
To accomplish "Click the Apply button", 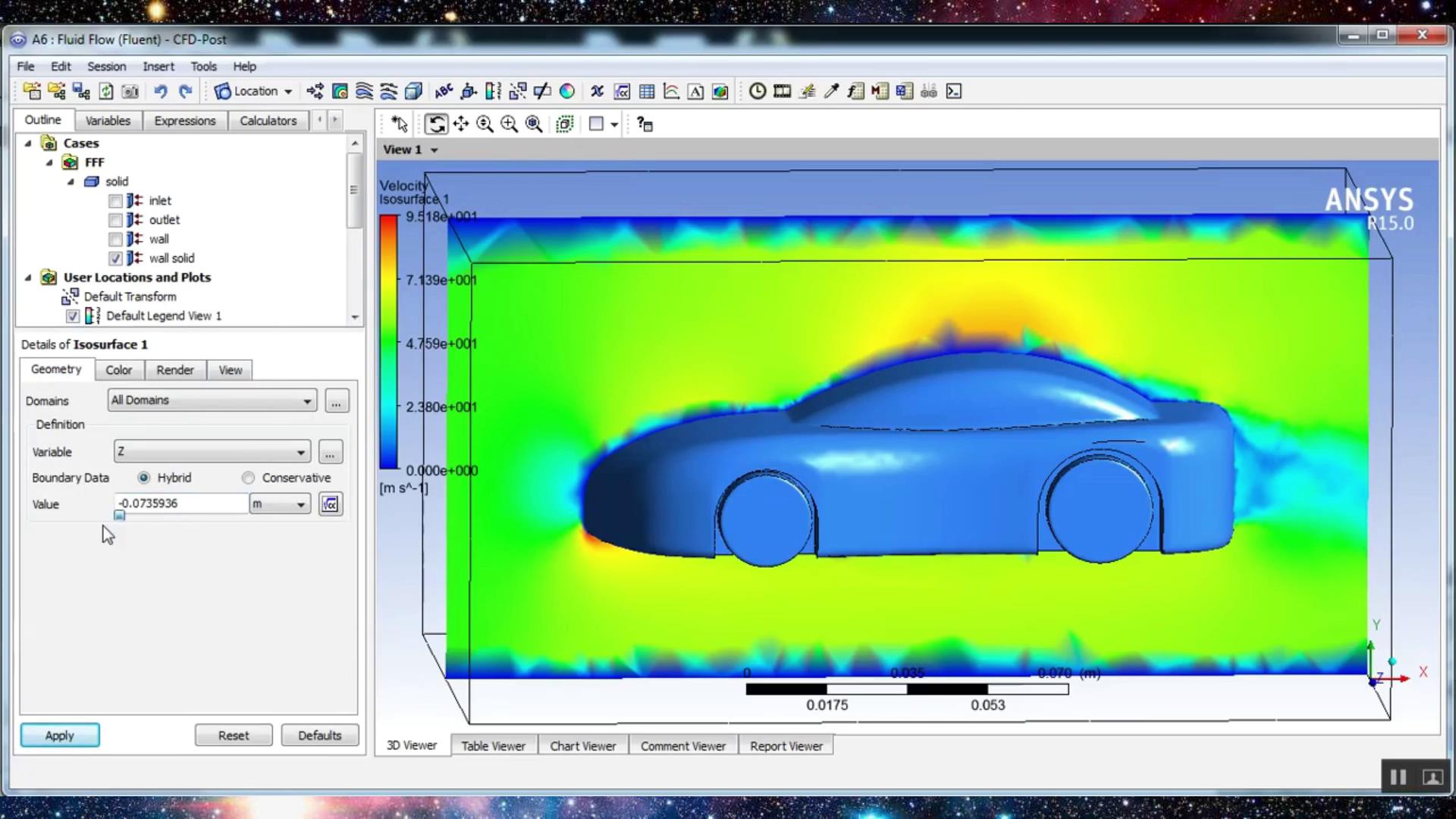I will [x=59, y=736].
